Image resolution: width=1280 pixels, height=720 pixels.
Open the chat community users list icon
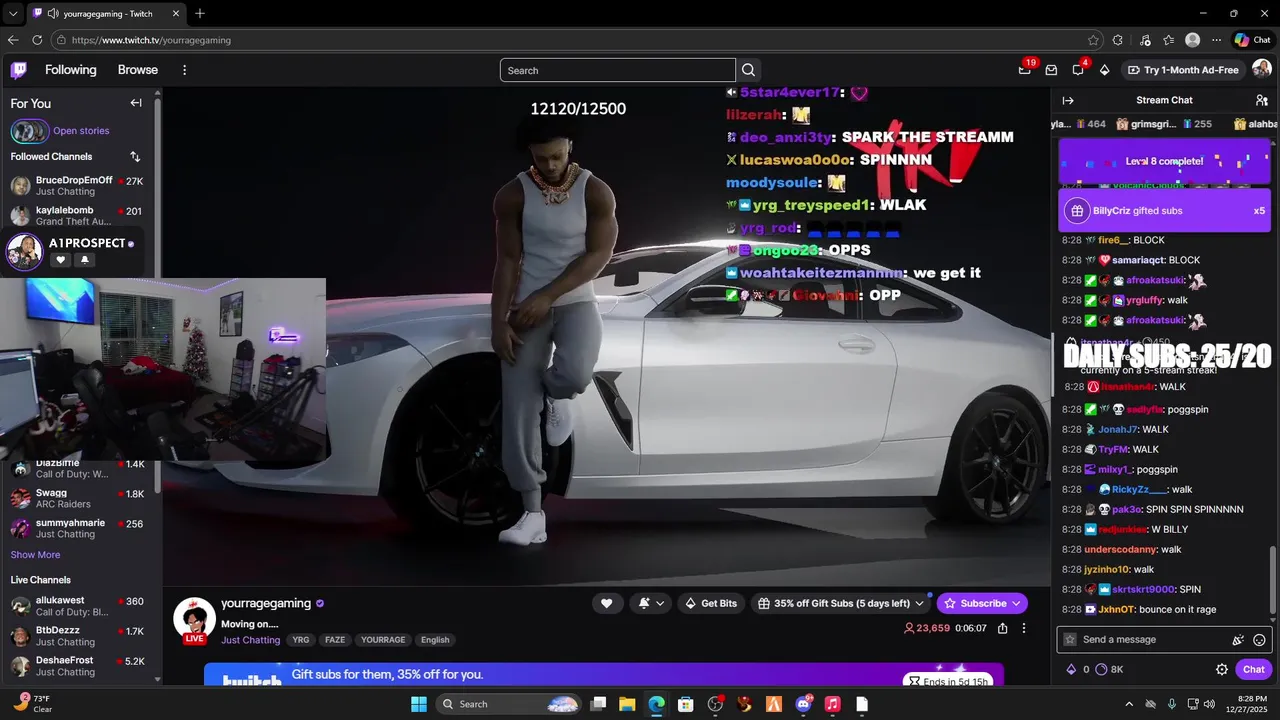pyautogui.click(x=1262, y=100)
